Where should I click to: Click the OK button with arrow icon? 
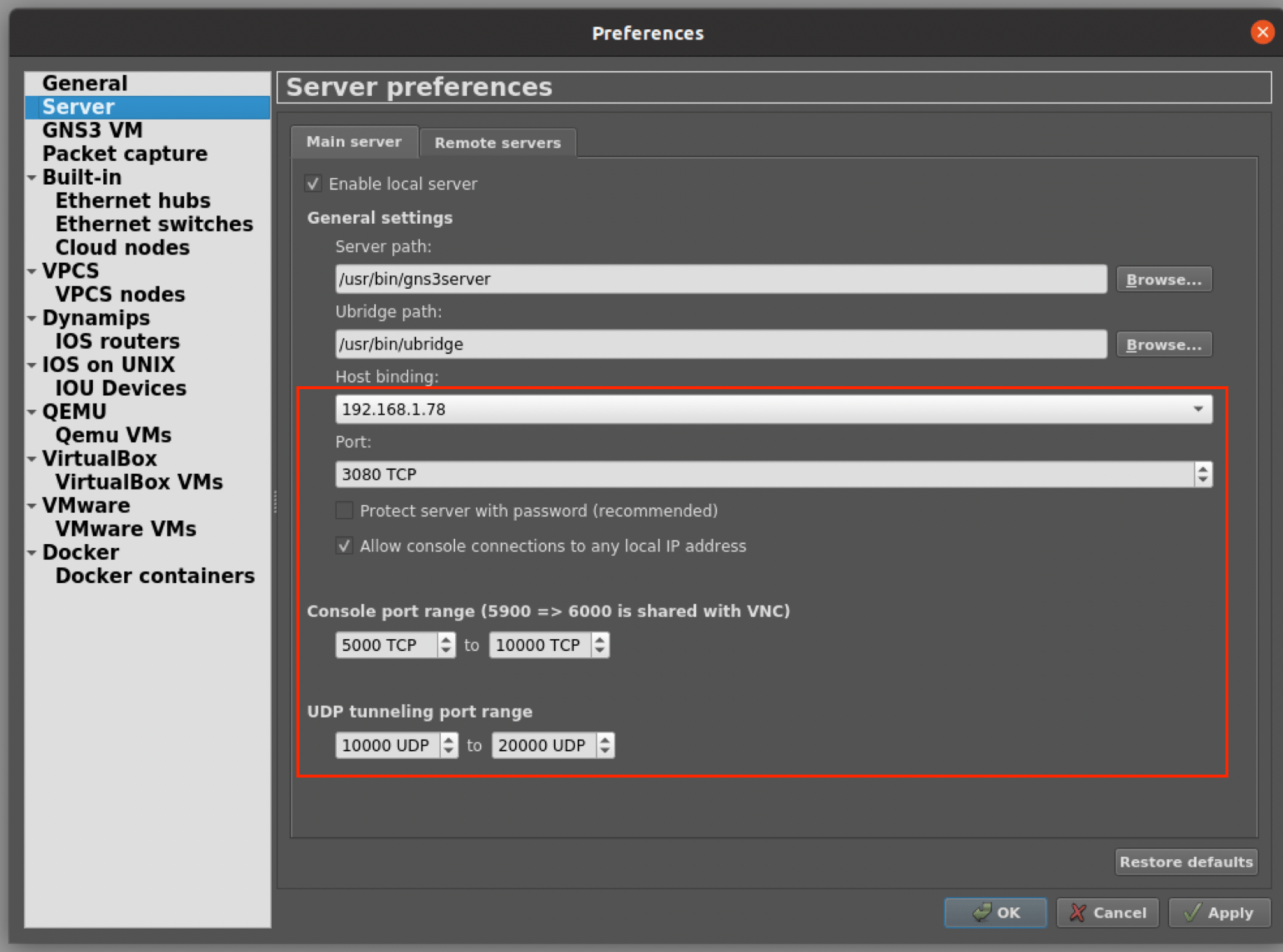coord(996,912)
